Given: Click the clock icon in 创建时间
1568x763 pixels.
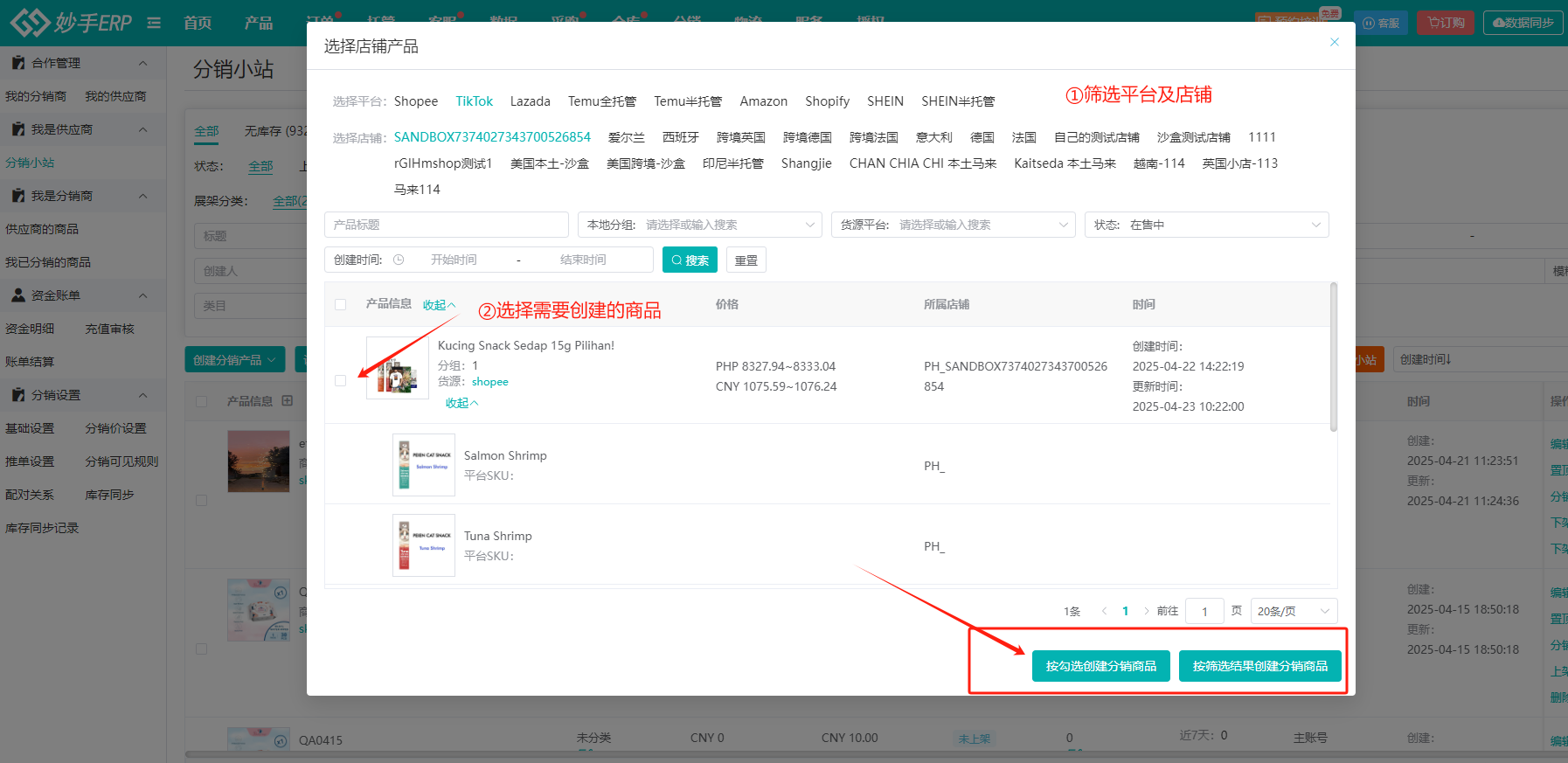Looking at the screenshot, I should [399, 260].
